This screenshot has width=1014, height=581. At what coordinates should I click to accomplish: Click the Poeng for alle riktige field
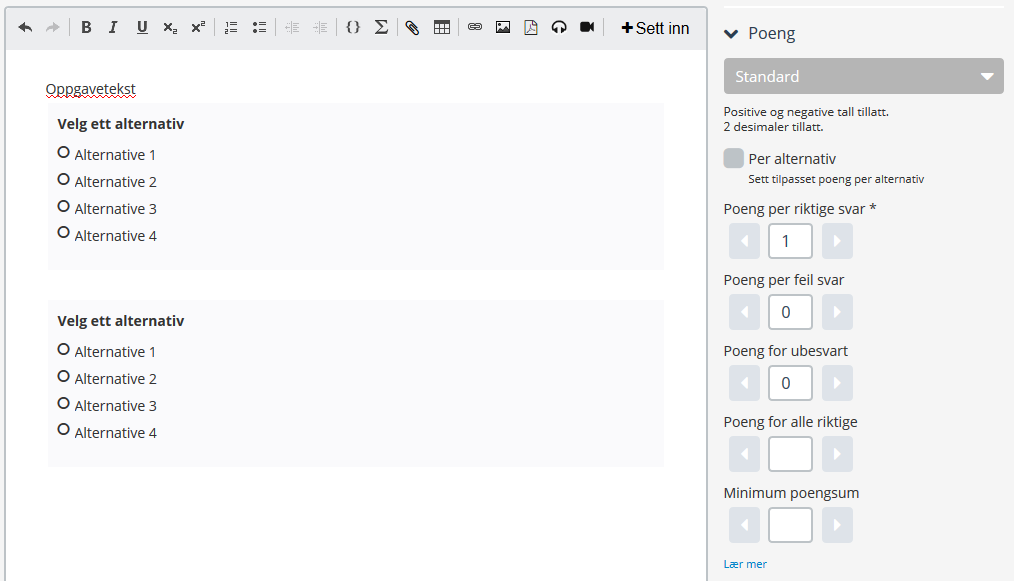click(790, 454)
